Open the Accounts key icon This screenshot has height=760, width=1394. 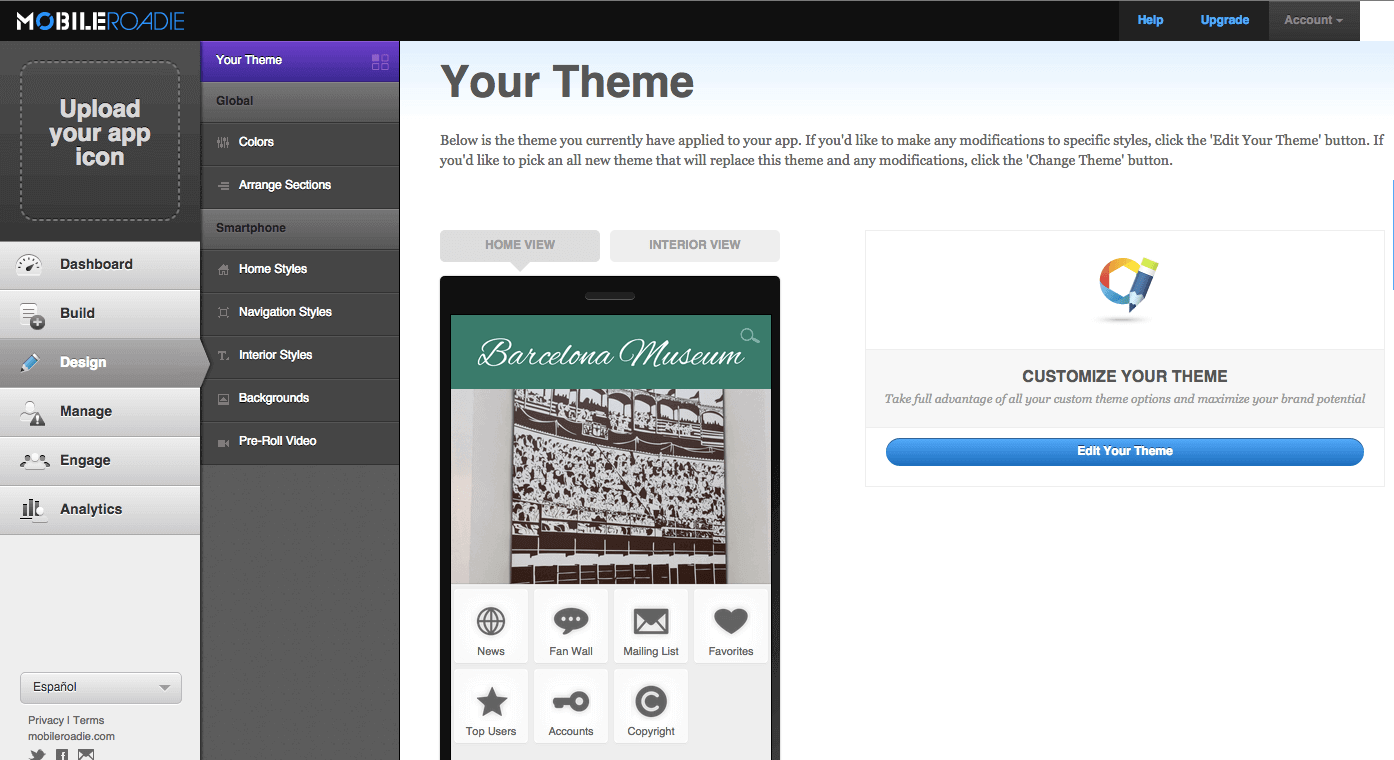[x=571, y=702]
